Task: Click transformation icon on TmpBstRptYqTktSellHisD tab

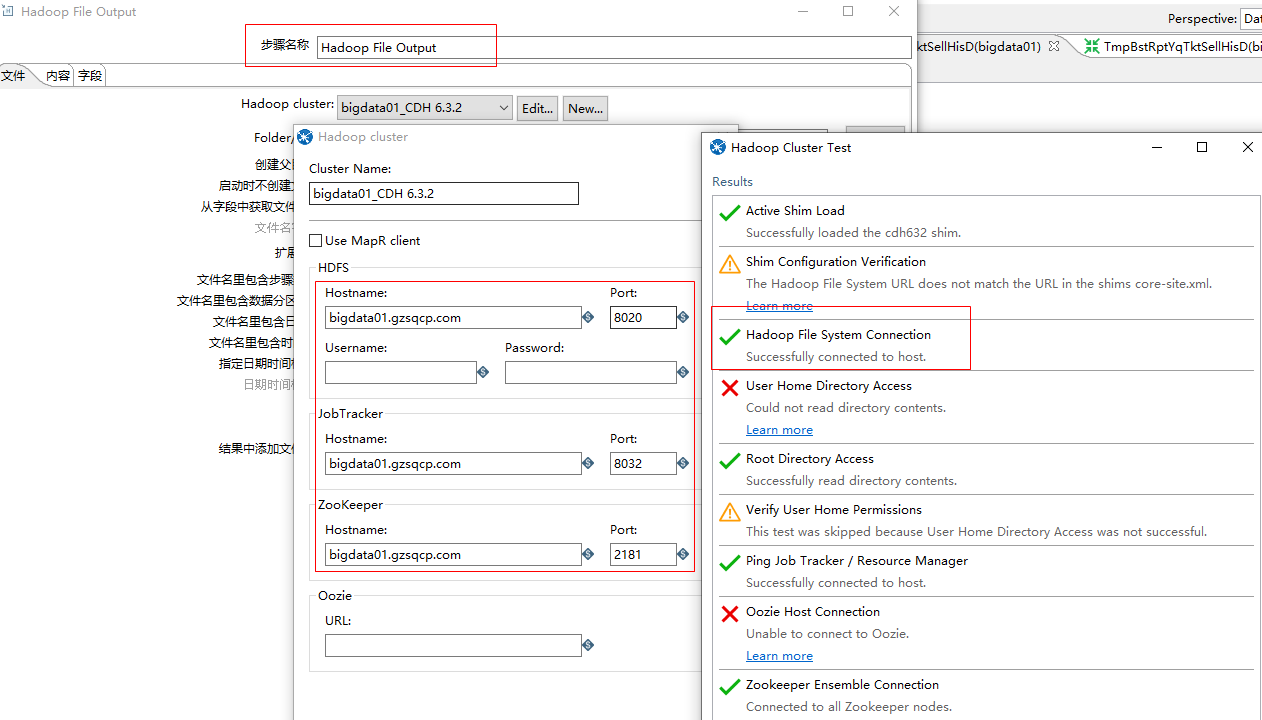Action: pos(1092,46)
